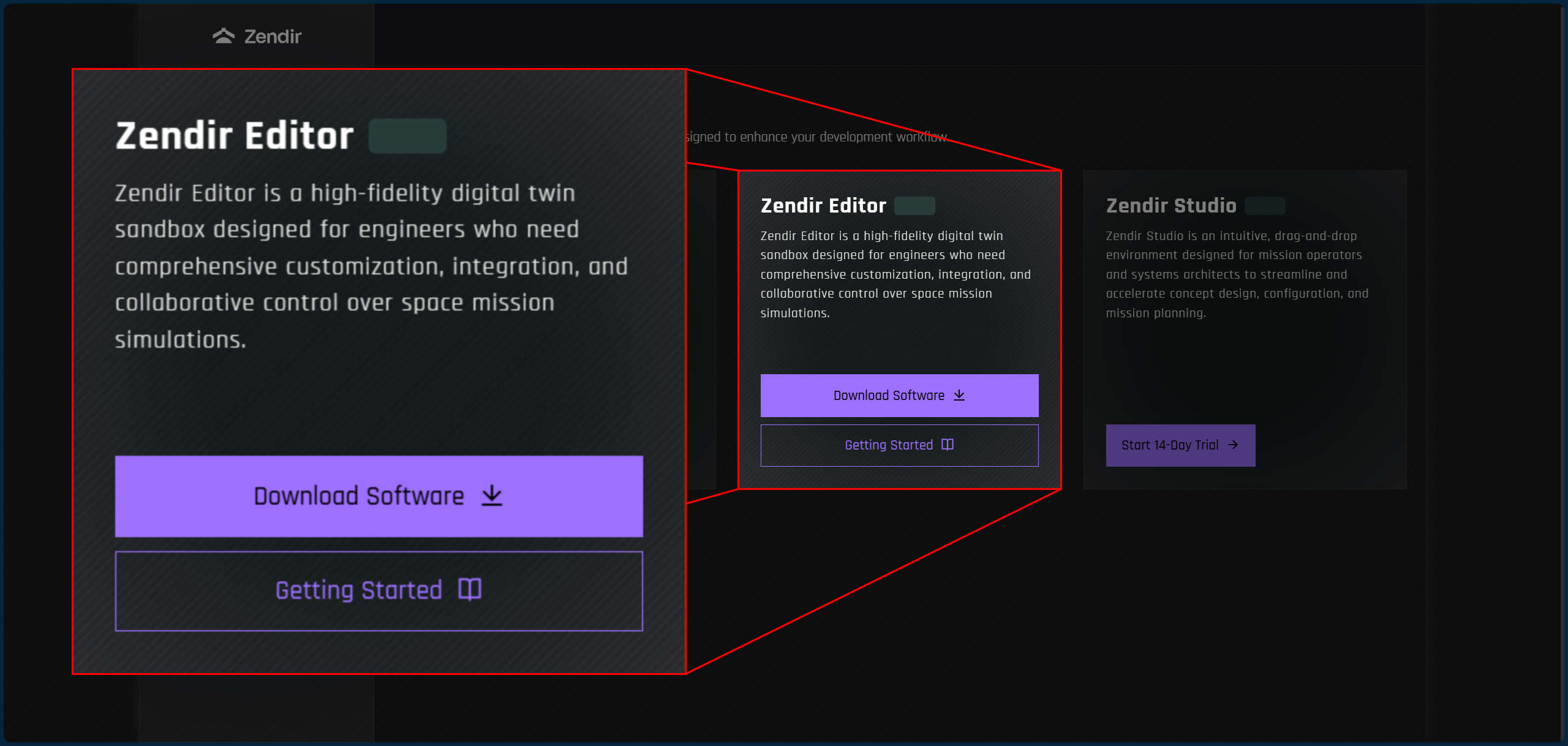The height and width of the screenshot is (746, 1568).
Task: Click book icon in small Getting Started button
Action: (x=947, y=445)
